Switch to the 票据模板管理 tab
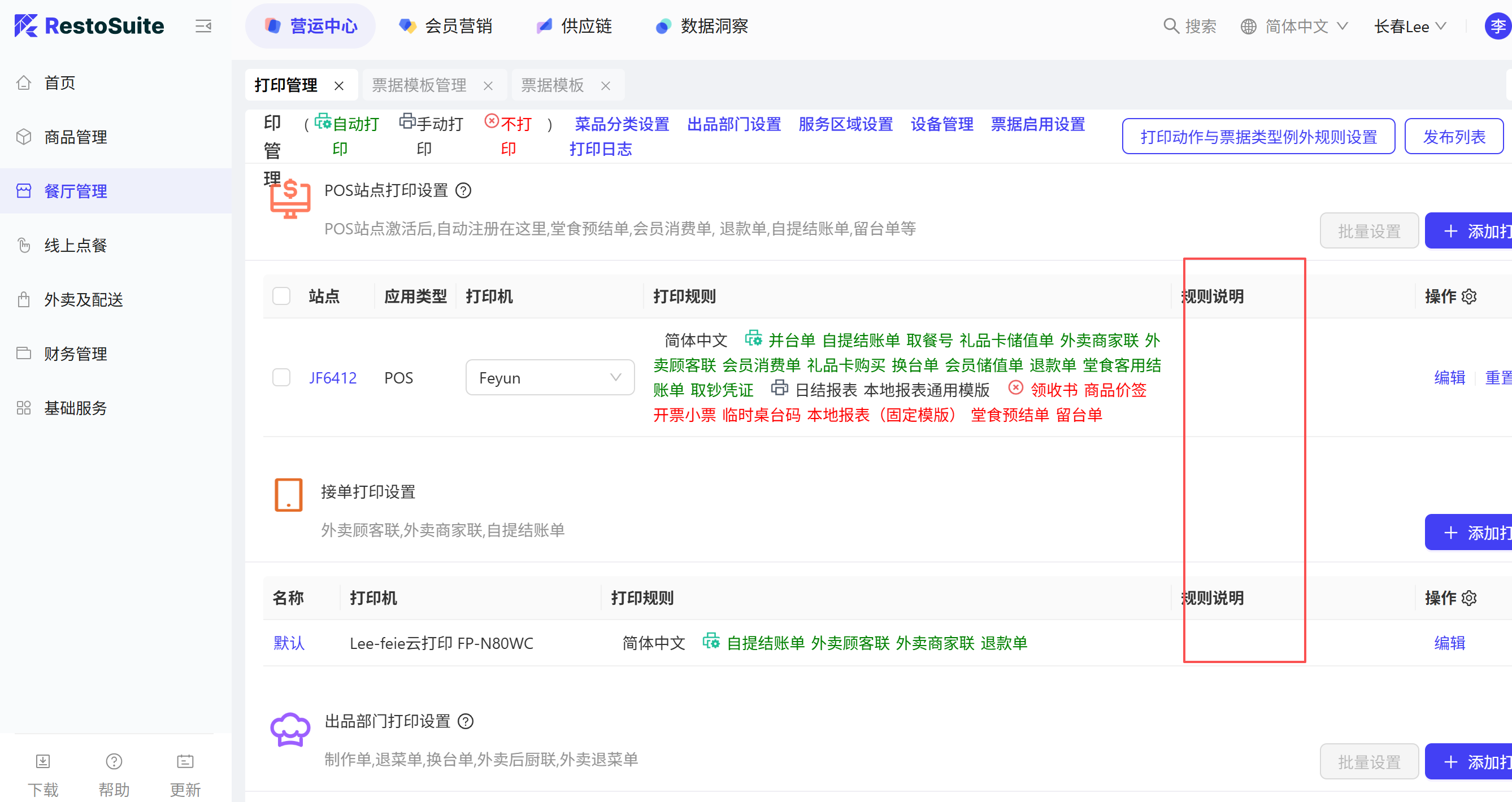Screen dimensions: 1512x802 (419, 85)
